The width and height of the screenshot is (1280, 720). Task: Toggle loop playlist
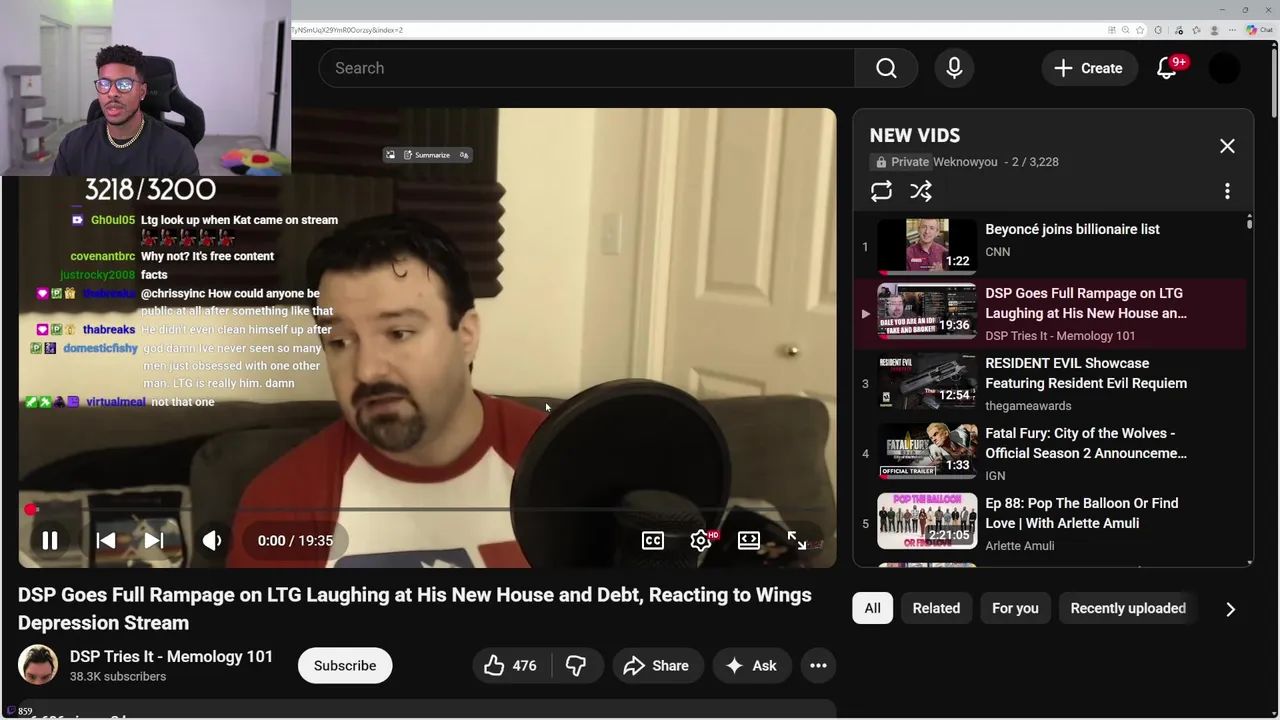tap(881, 191)
